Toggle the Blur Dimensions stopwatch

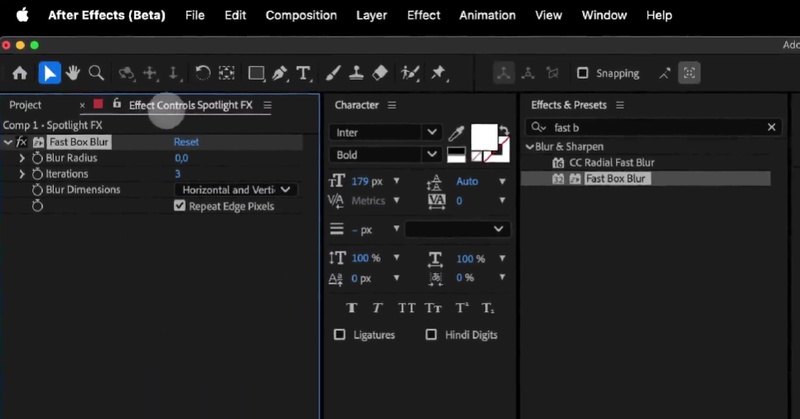tap(37, 190)
